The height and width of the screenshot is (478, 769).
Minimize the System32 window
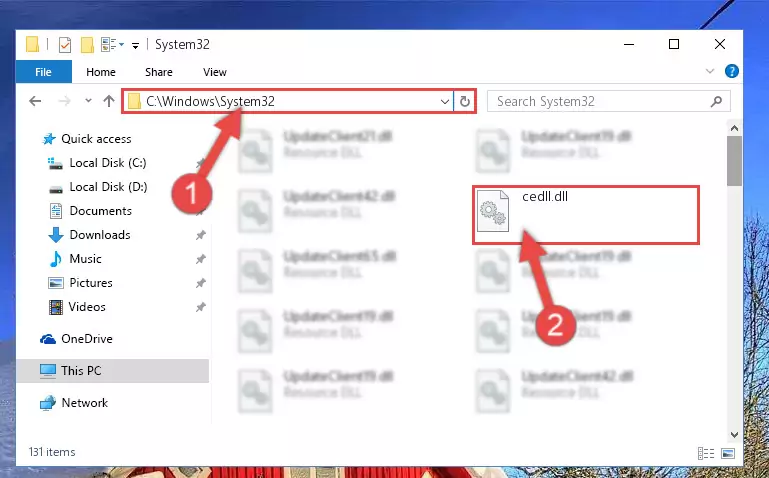click(629, 44)
